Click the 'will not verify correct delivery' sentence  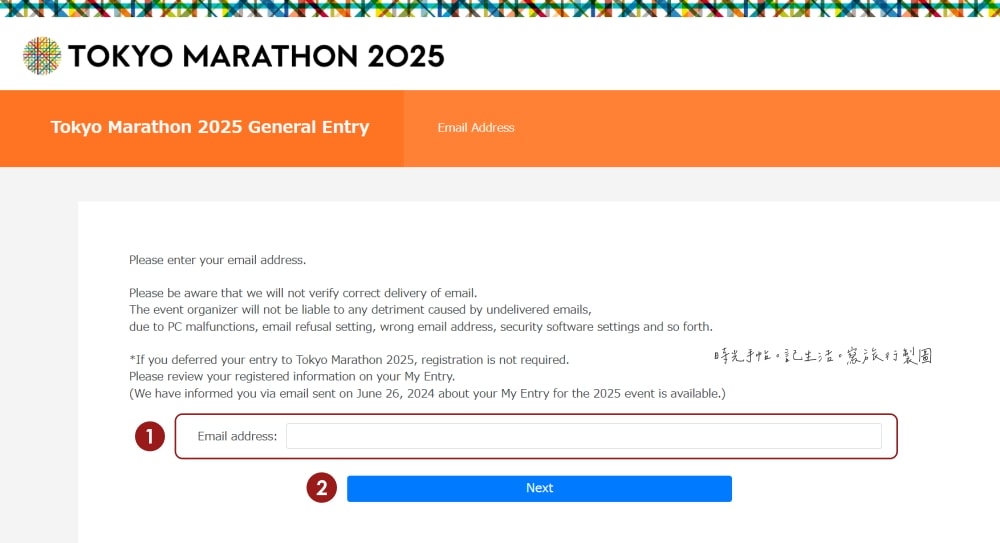click(x=303, y=294)
